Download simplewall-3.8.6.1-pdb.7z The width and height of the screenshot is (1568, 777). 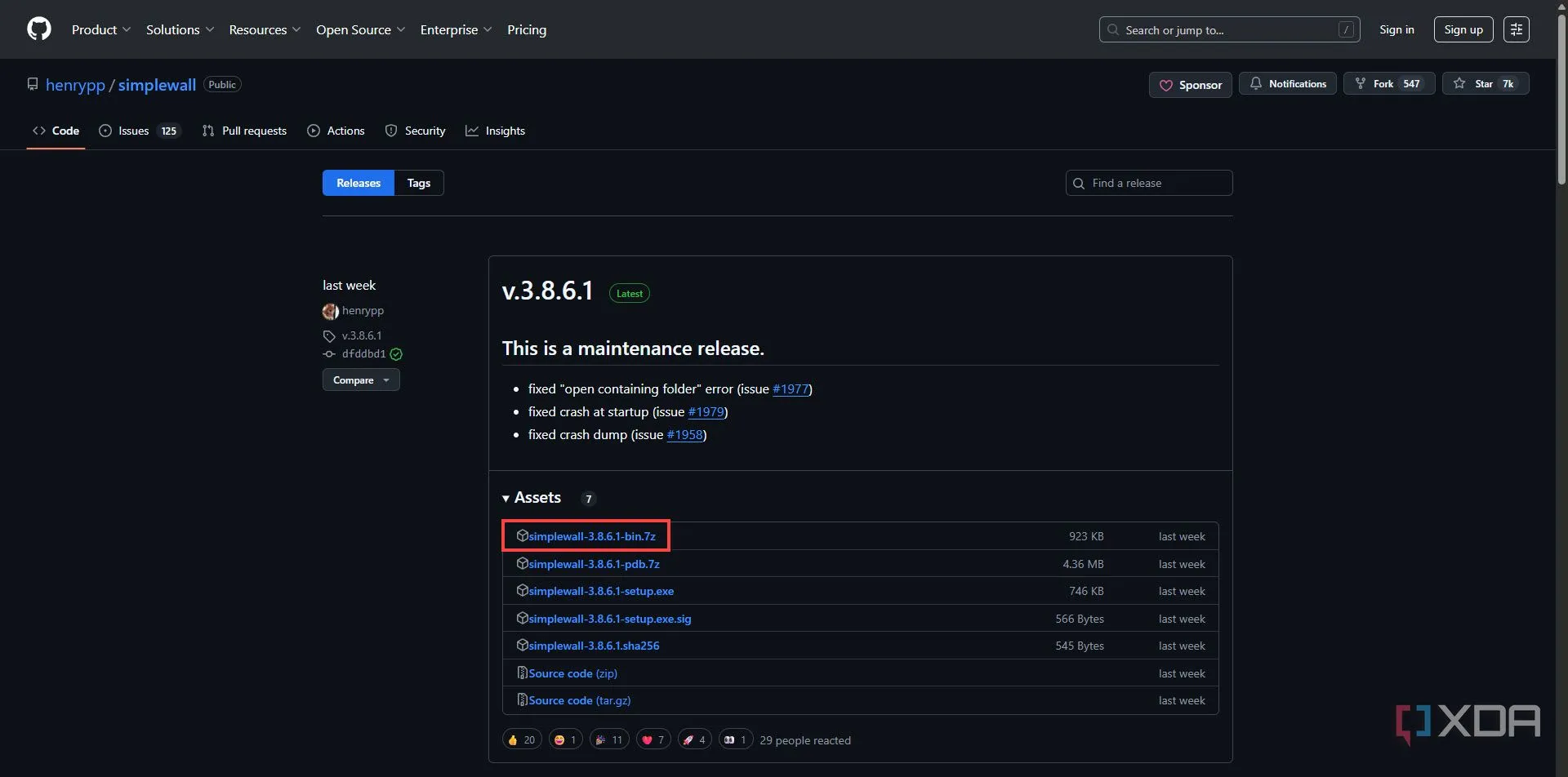click(x=594, y=564)
